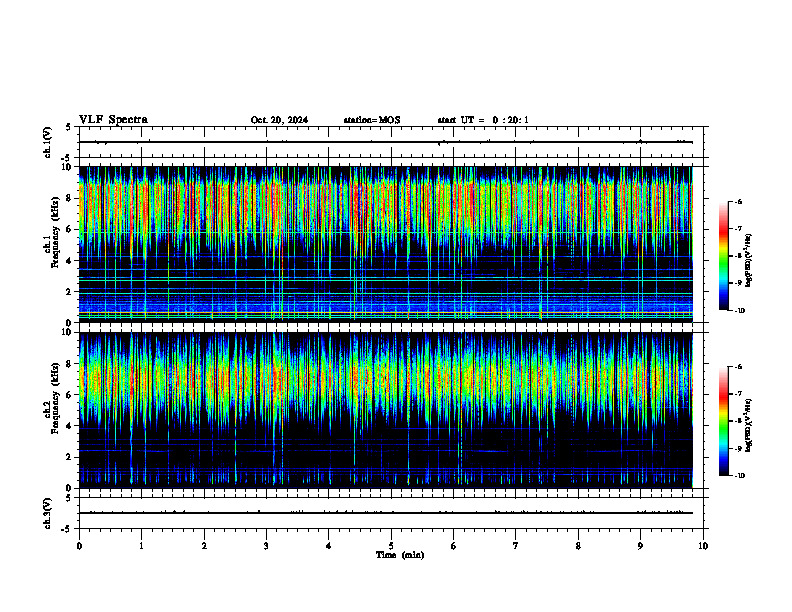Click the ch.2 'Frequency (kHz)' axis label
The image size is (792, 612).
[54, 398]
